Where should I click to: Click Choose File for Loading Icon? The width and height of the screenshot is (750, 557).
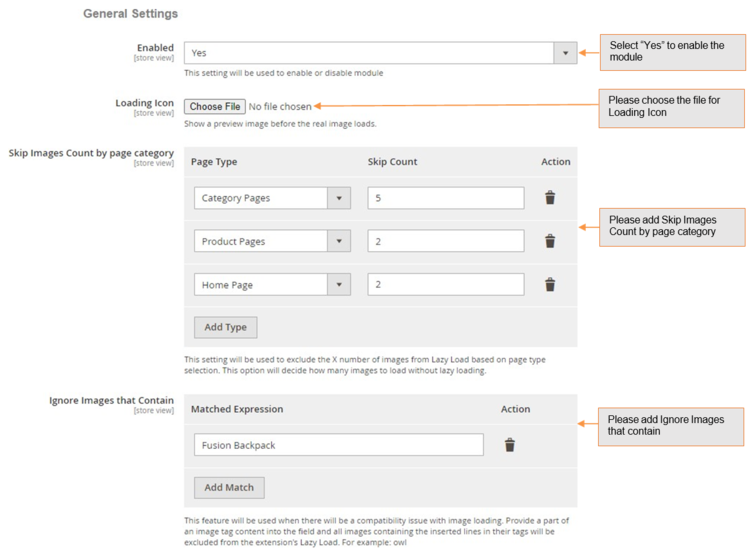coord(214,106)
